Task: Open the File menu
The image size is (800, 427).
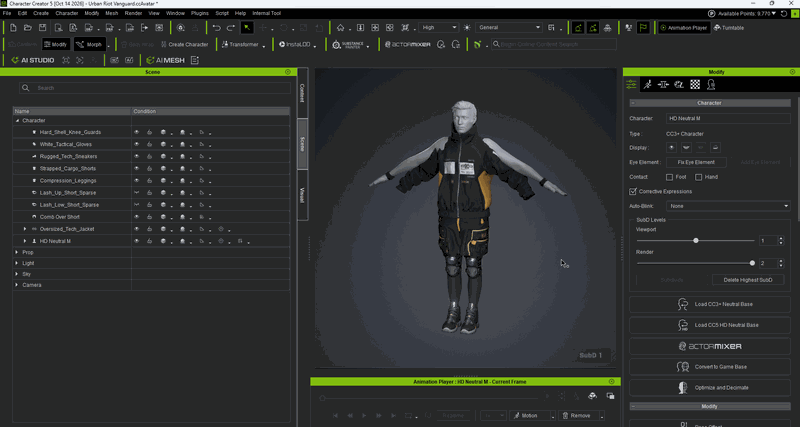Action: tap(7, 13)
